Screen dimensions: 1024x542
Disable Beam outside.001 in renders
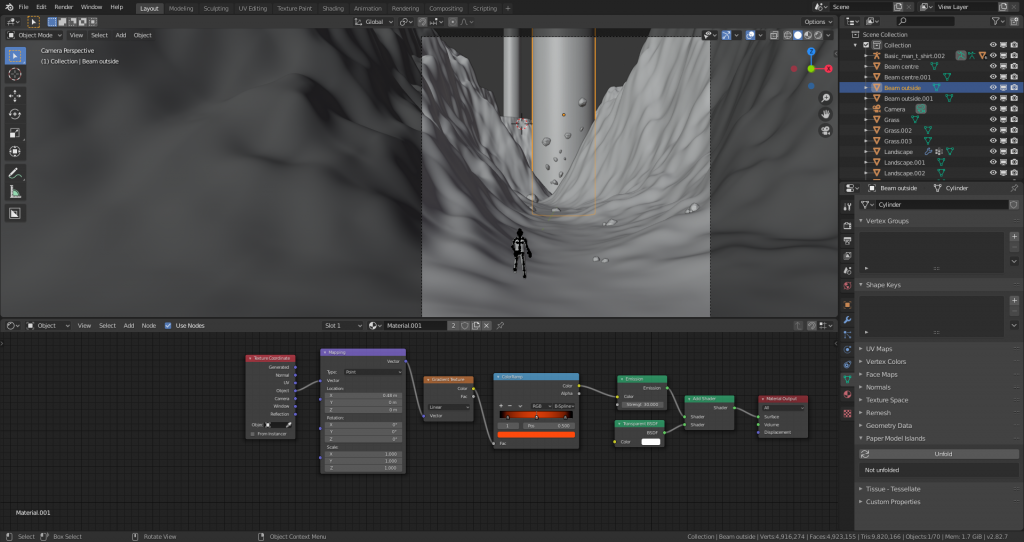click(1014, 99)
